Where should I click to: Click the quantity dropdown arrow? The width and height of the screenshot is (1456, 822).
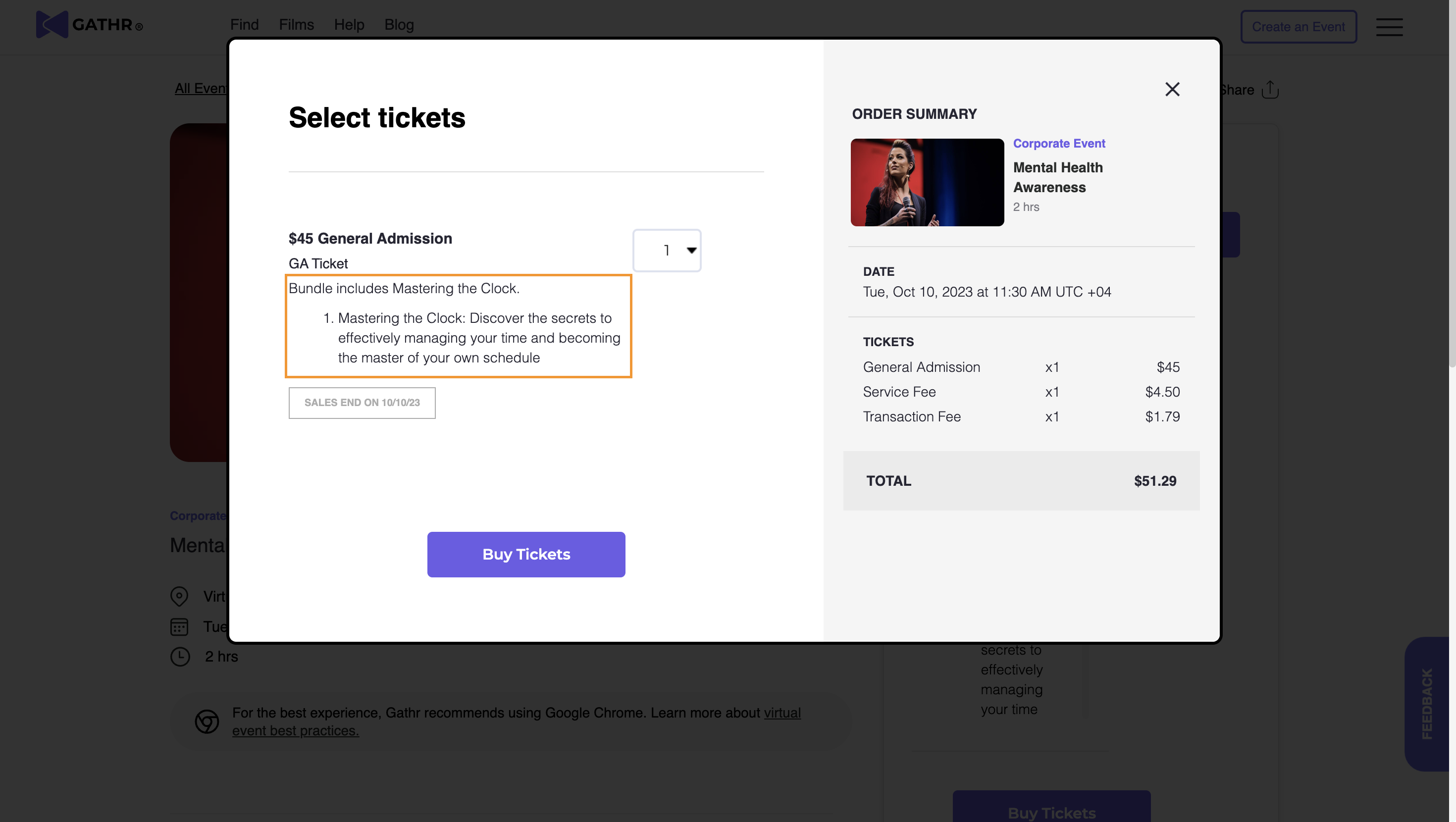(691, 251)
